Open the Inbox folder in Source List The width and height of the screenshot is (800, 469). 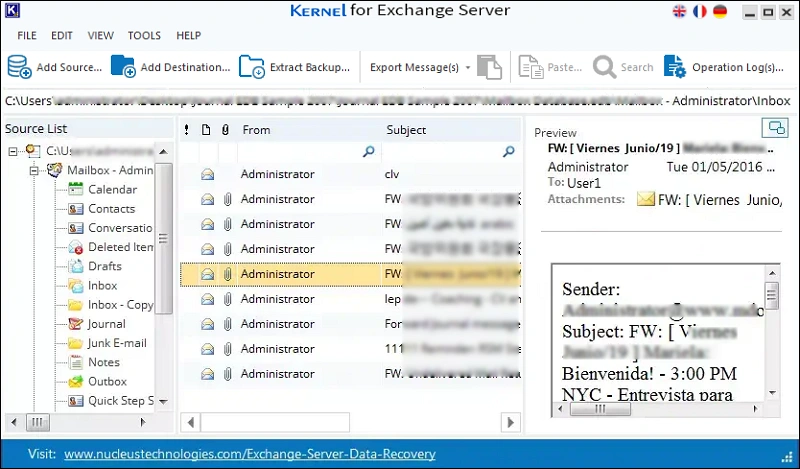pyautogui.click(x=103, y=286)
